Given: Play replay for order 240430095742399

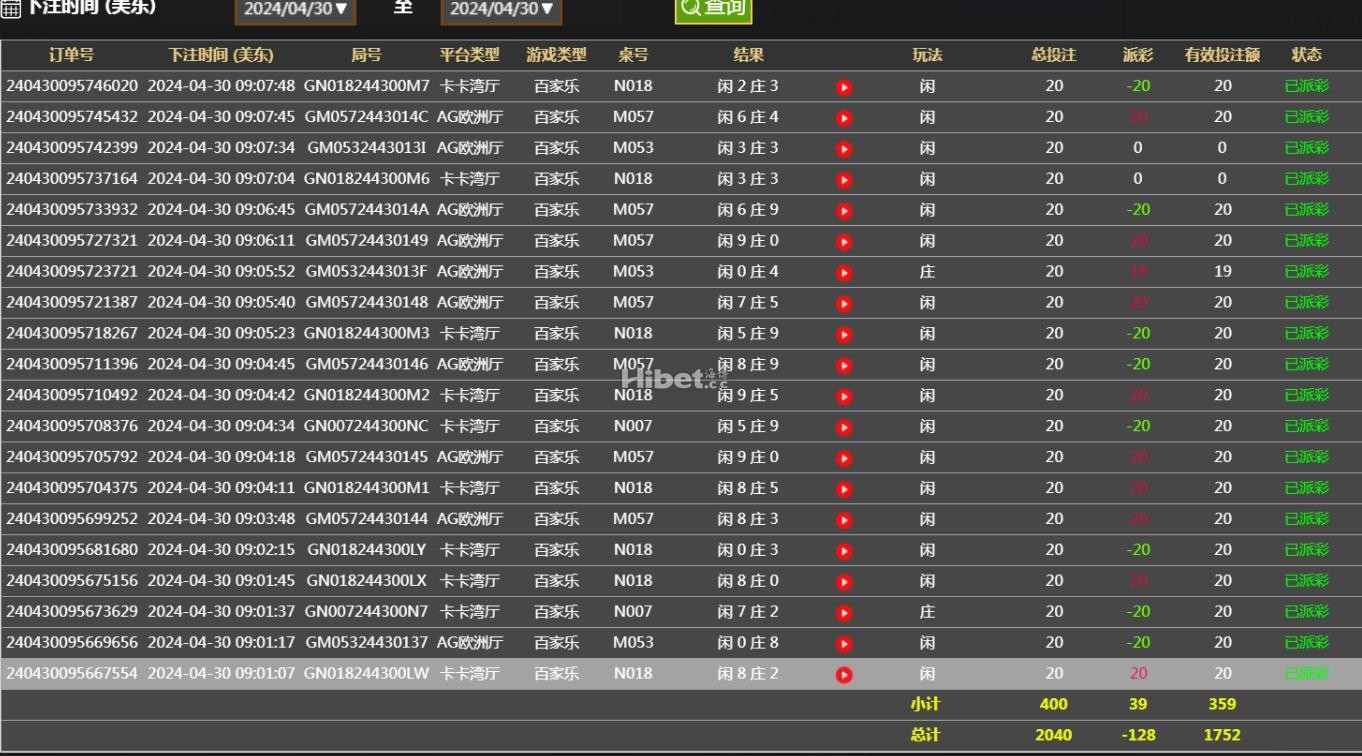Looking at the screenshot, I should click(x=844, y=149).
